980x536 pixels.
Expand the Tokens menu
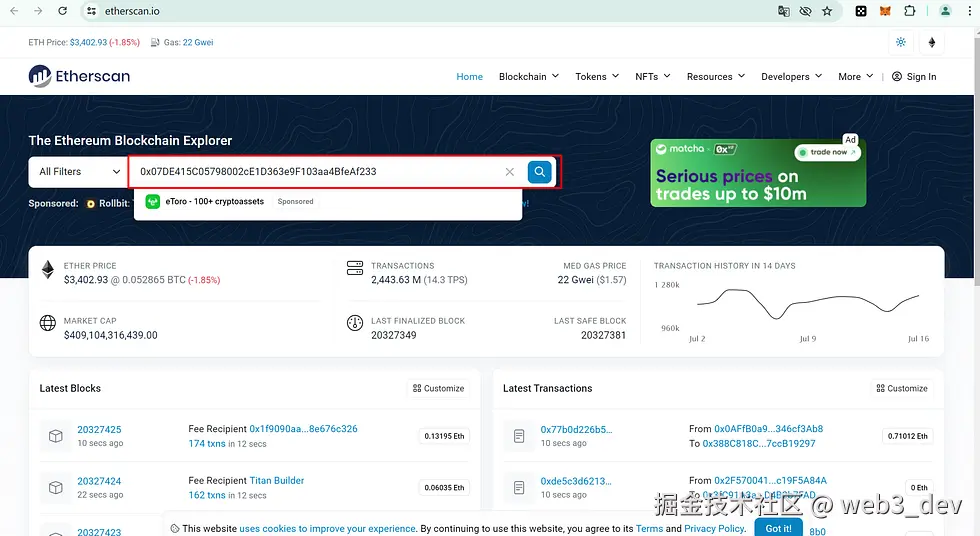[x=597, y=76]
